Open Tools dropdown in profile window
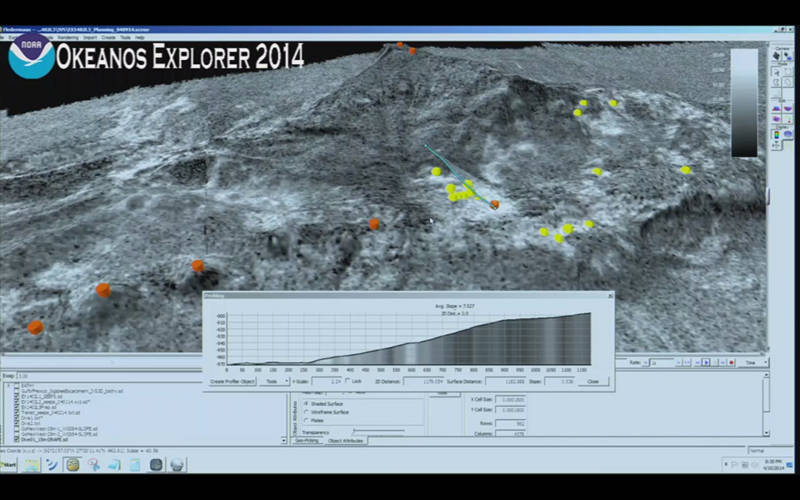Screen dimensions: 800x500 tap(274, 382)
